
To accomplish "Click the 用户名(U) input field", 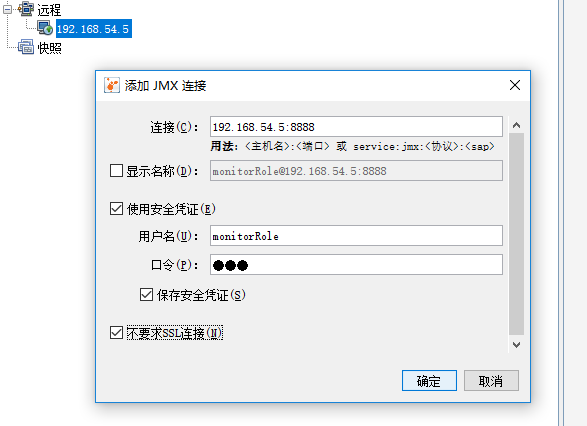I will pos(356,236).
